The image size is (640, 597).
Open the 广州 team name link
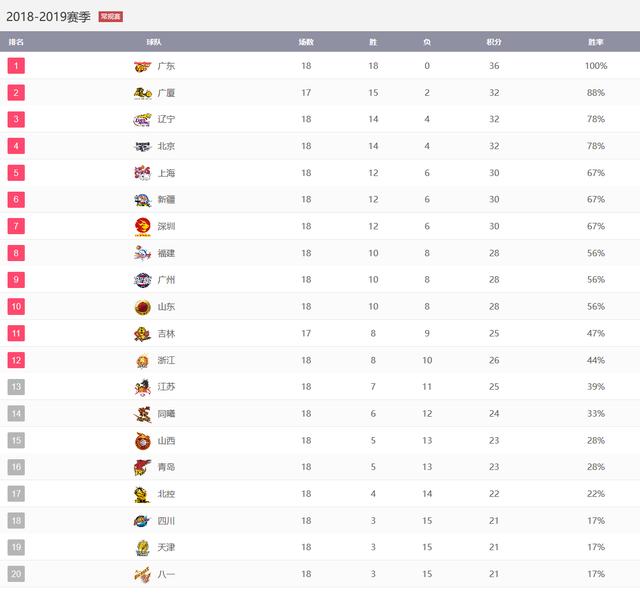pos(166,280)
